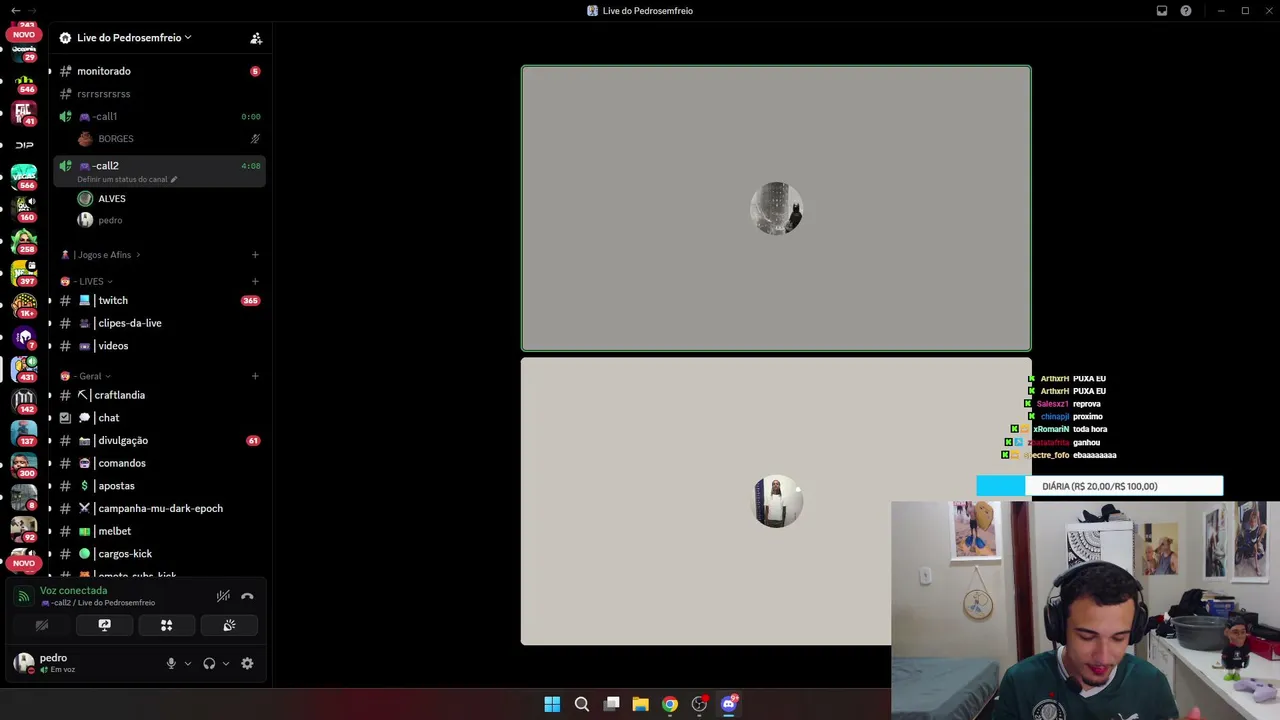Open the invite people icon beside the server name
This screenshot has height=720, width=1280.
[x=256, y=38]
